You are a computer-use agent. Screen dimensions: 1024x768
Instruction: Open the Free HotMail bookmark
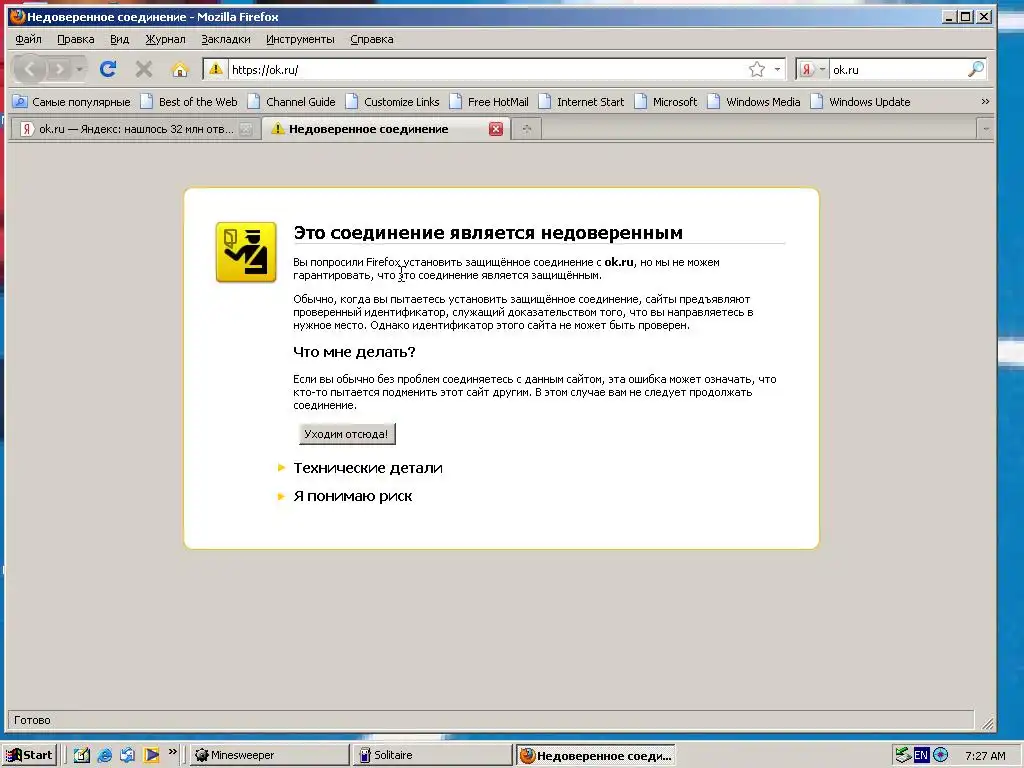tap(489, 102)
